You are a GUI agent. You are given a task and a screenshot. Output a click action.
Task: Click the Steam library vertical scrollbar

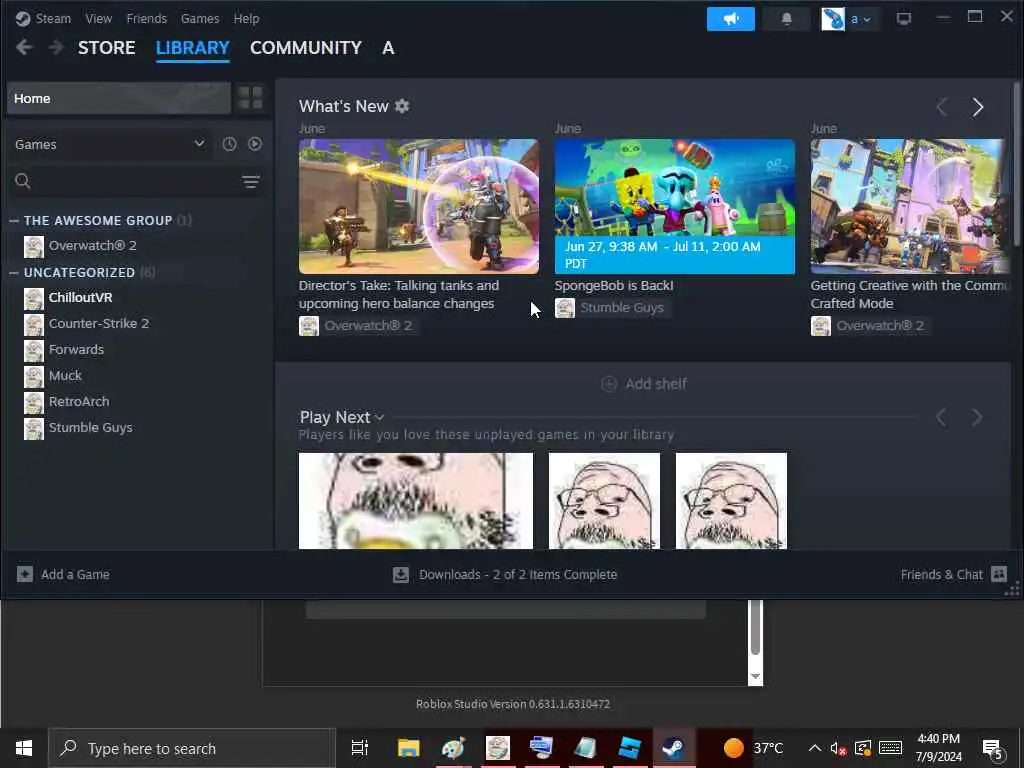(1016, 164)
